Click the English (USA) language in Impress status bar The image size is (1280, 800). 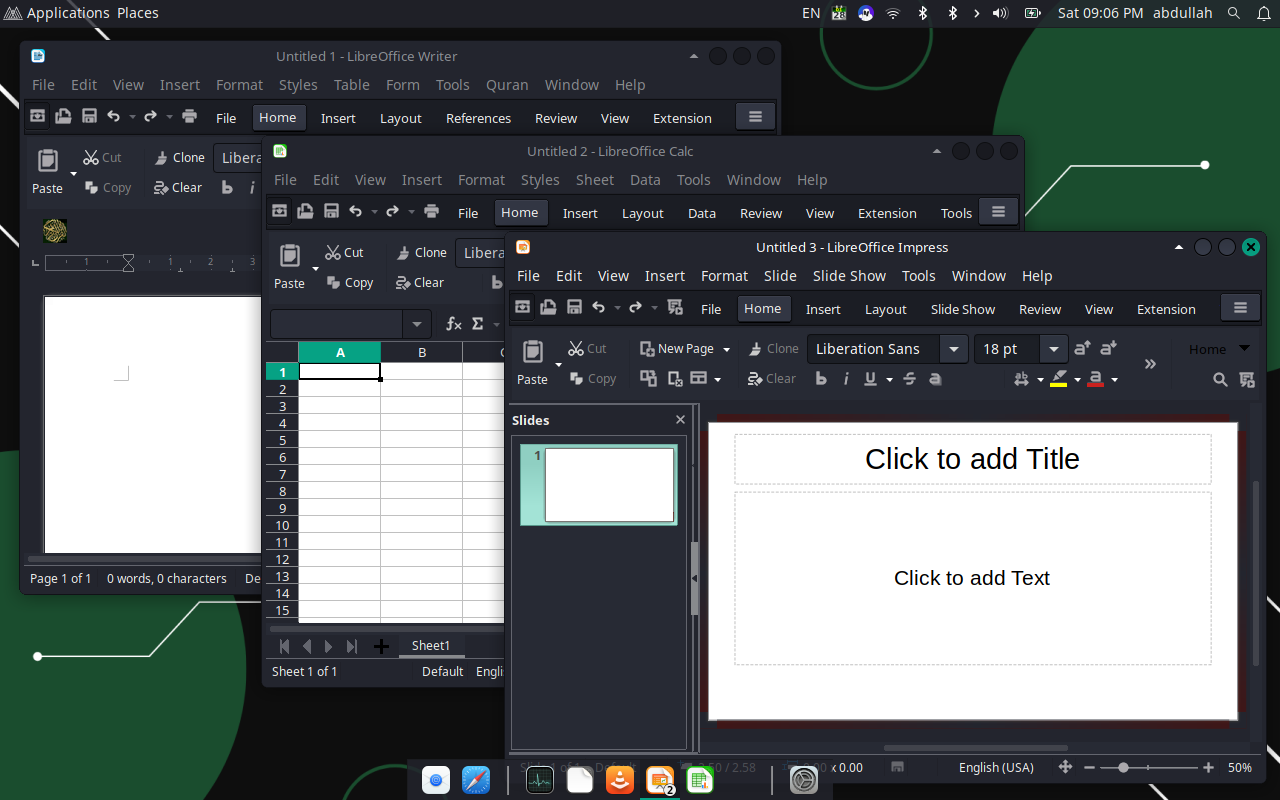(996, 767)
